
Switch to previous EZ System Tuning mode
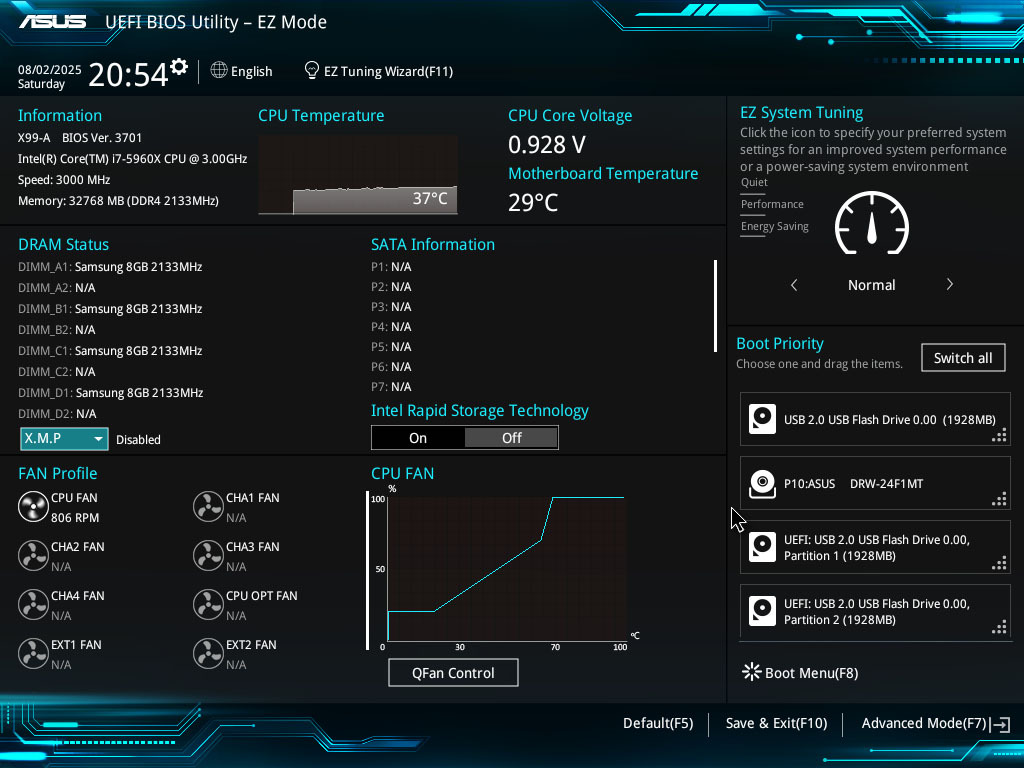(794, 285)
